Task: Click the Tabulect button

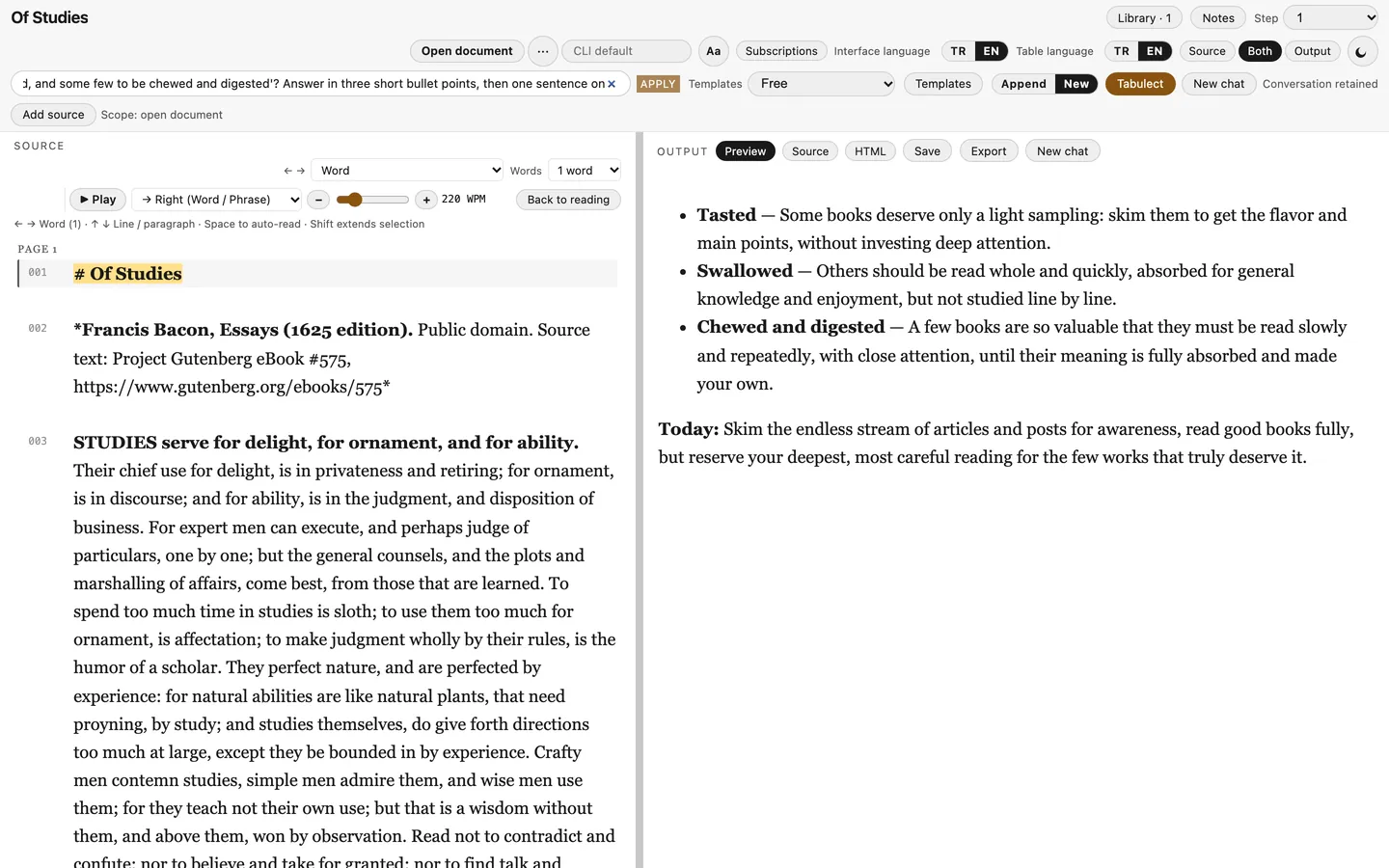Action: click(x=1140, y=84)
